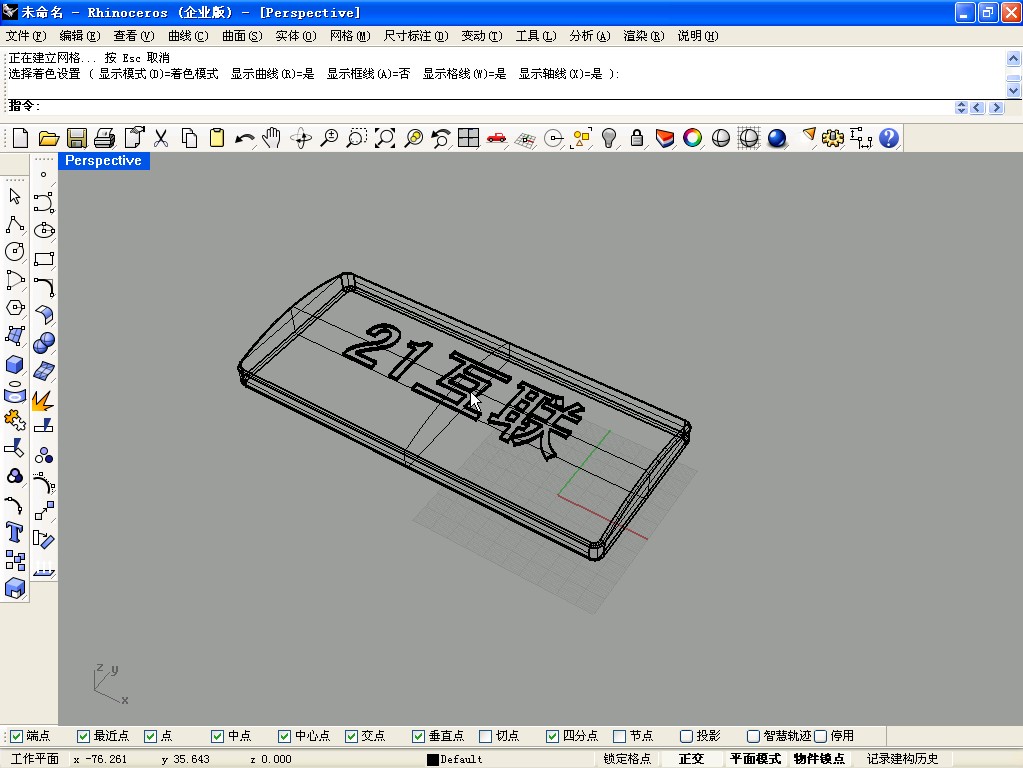
Task: Open the Help question mark icon
Action: coord(888,138)
